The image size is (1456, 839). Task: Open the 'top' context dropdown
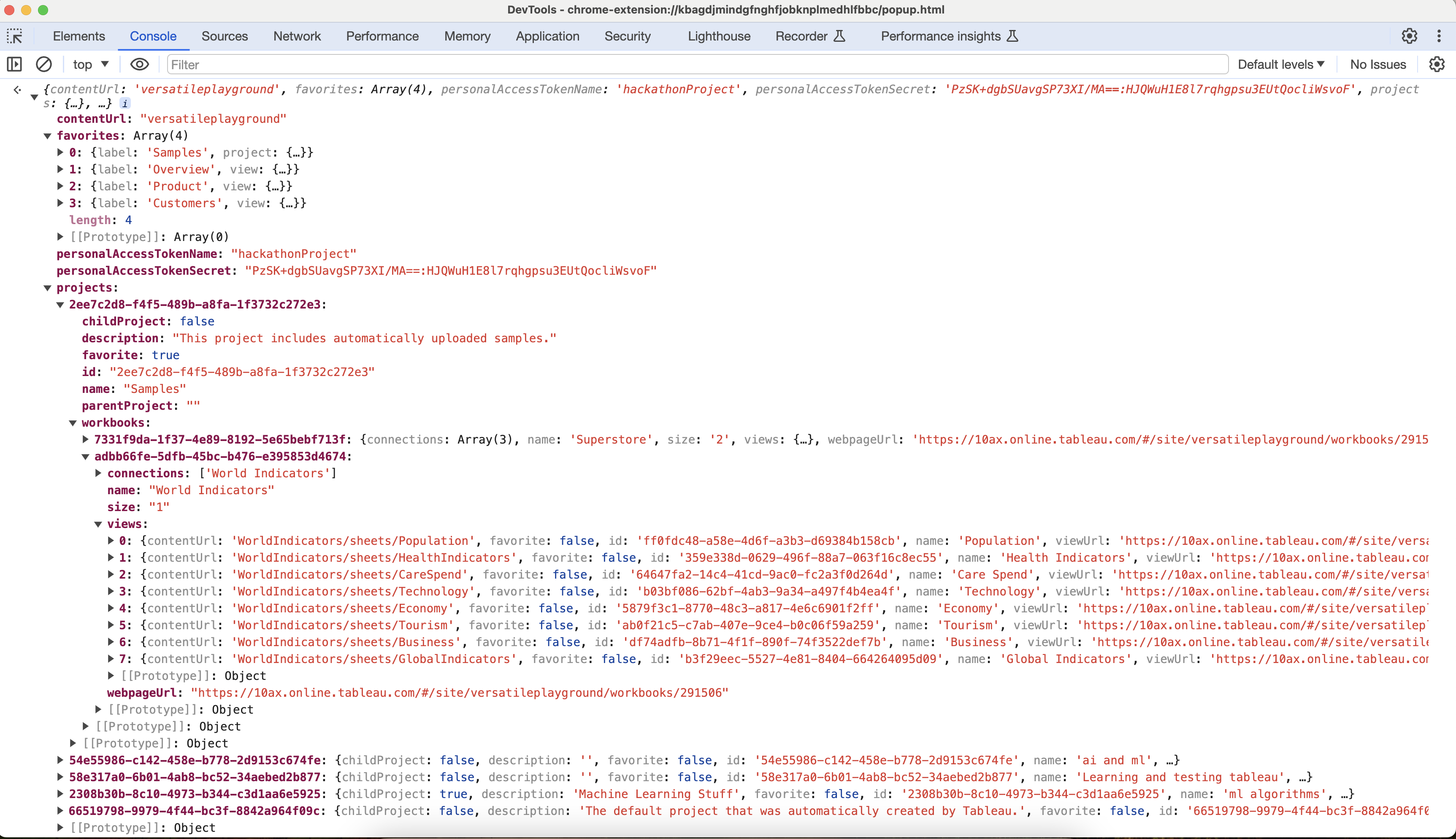click(90, 64)
